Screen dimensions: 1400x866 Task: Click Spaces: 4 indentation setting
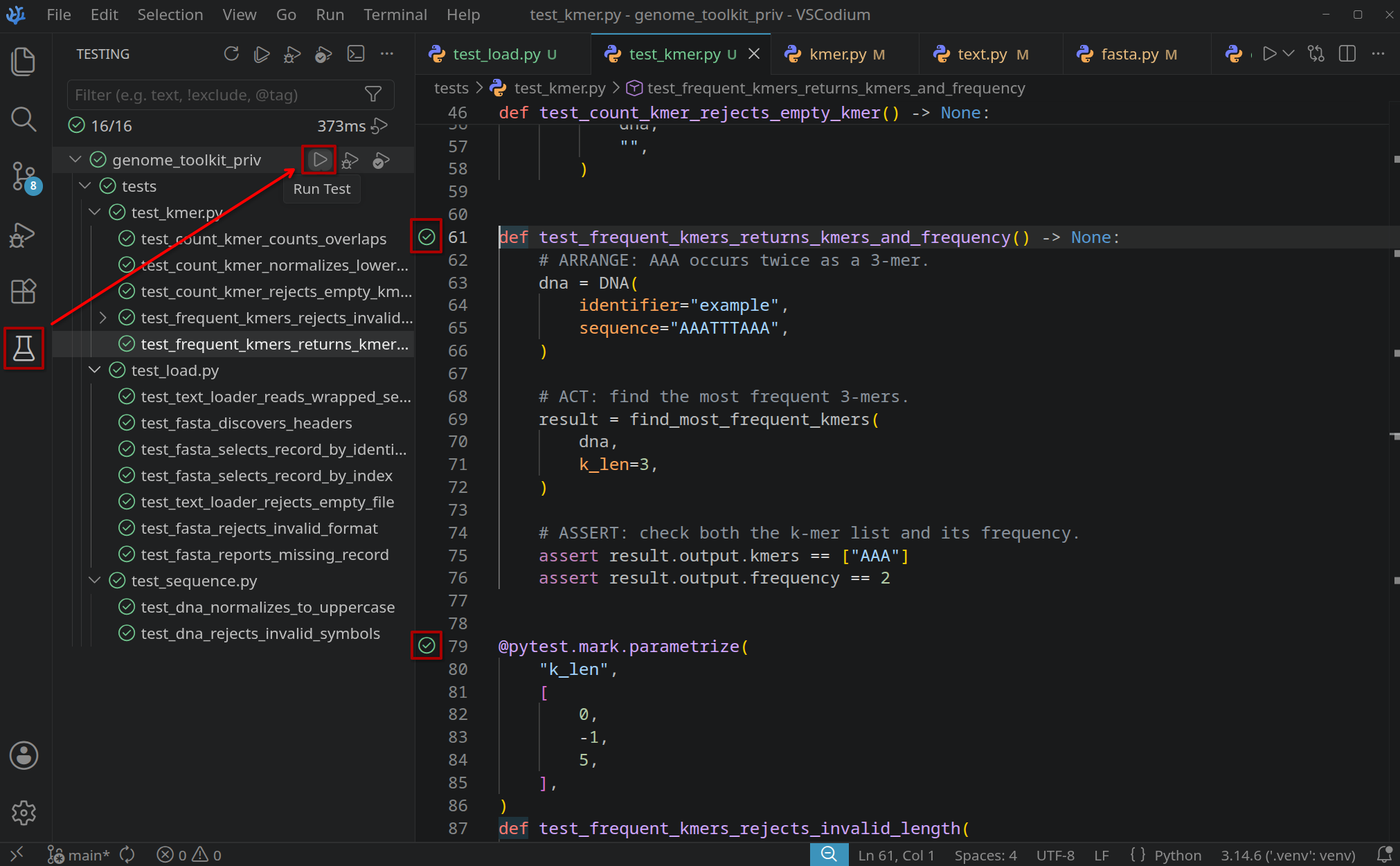(x=985, y=855)
